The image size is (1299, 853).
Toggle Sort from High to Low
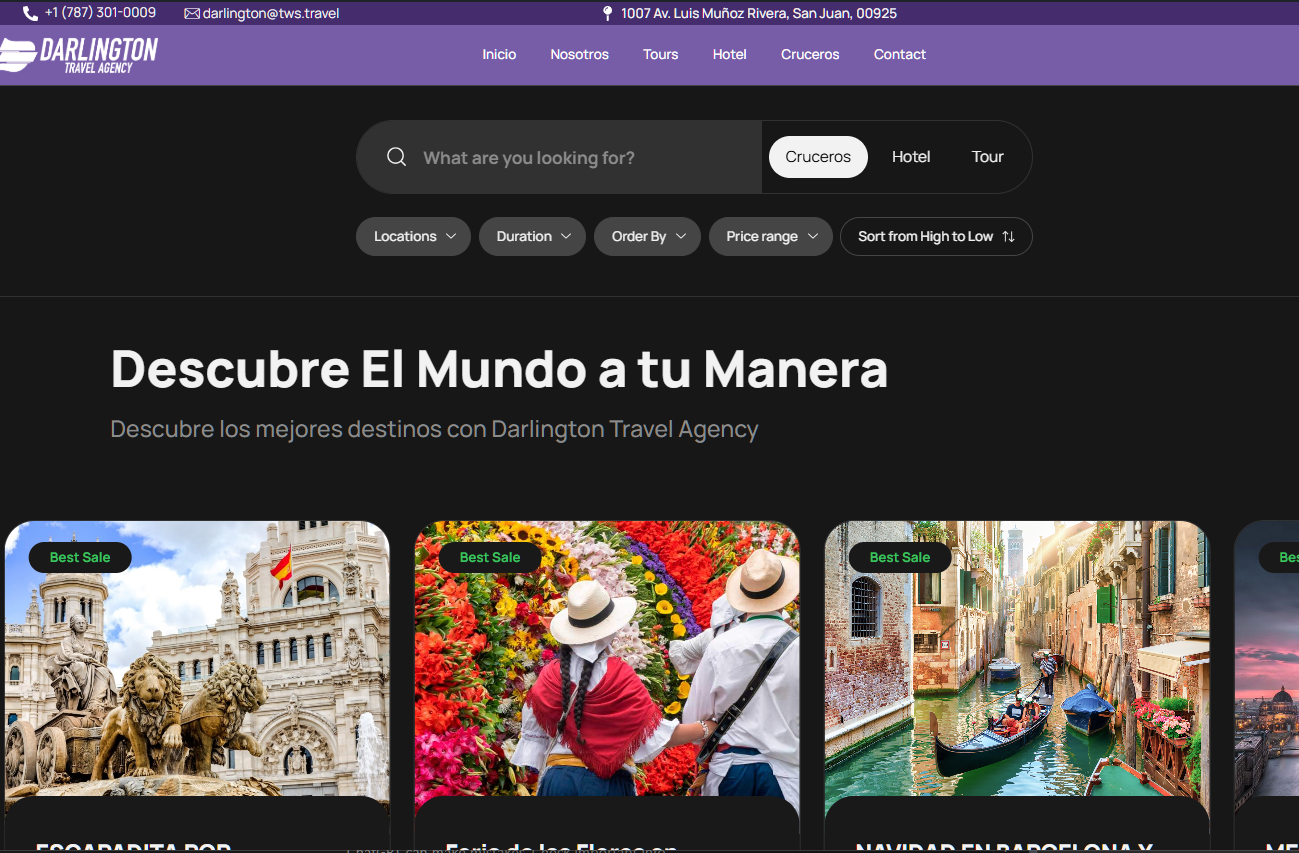pos(936,237)
